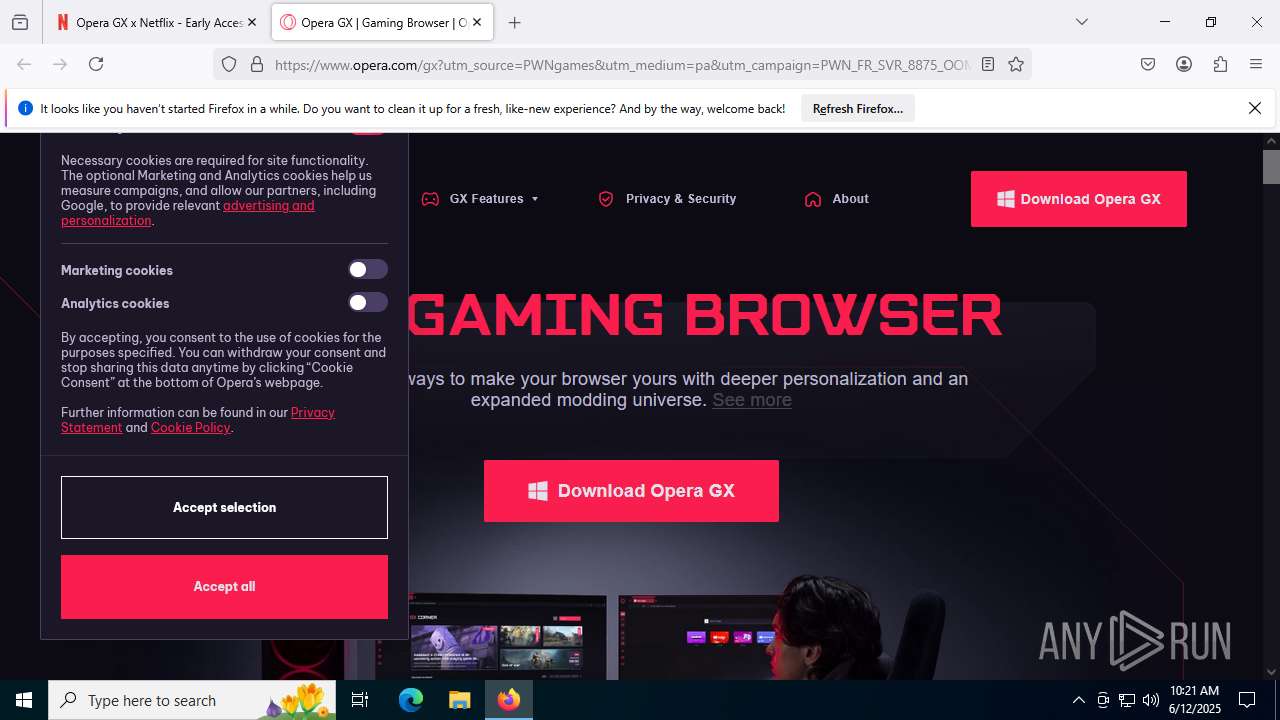Open the extensions puzzle icon
Image resolution: width=1280 pixels, height=720 pixels.
[1220, 64]
